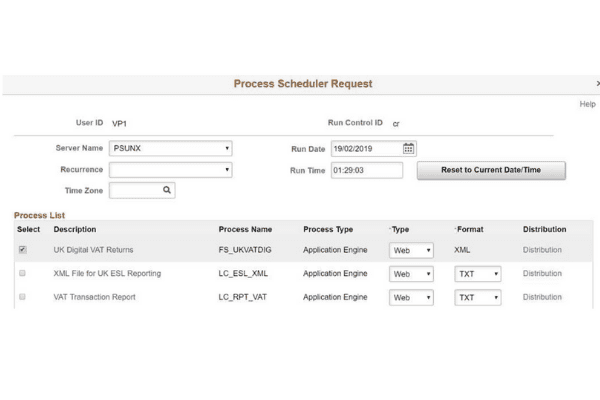The height and width of the screenshot is (400, 600).
Task: Click the Select column header
Action: pyautogui.click(x=28, y=229)
